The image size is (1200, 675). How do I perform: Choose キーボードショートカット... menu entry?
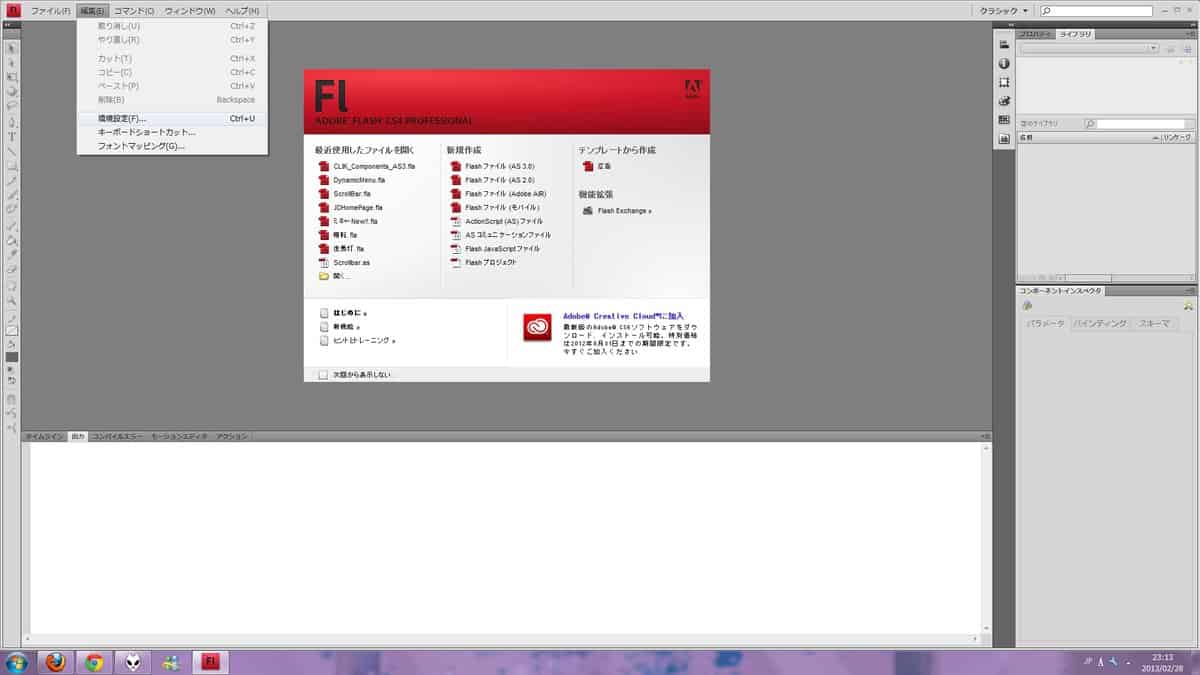[x=172, y=132]
